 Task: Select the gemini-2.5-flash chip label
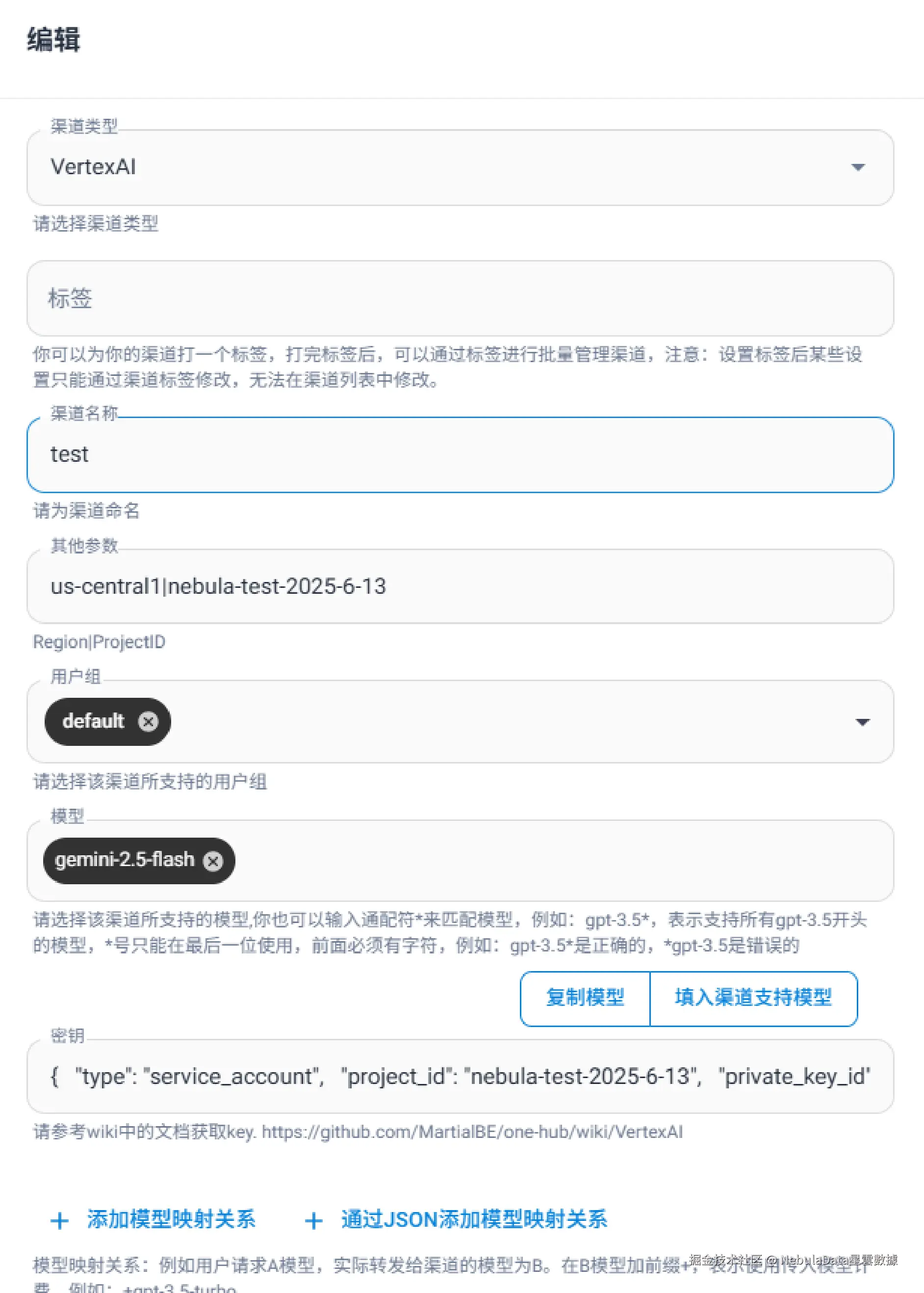pyautogui.click(x=125, y=860)
